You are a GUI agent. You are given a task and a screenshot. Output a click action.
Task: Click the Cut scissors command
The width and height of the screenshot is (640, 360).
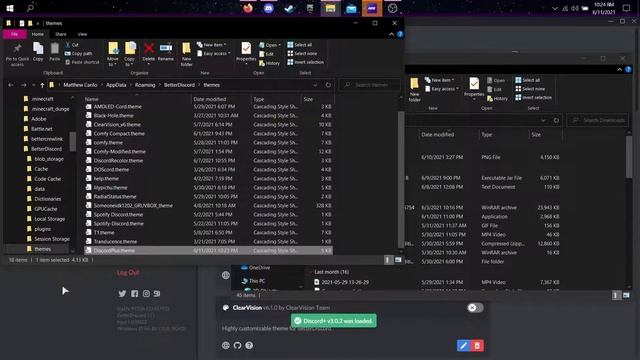point(72,44)
